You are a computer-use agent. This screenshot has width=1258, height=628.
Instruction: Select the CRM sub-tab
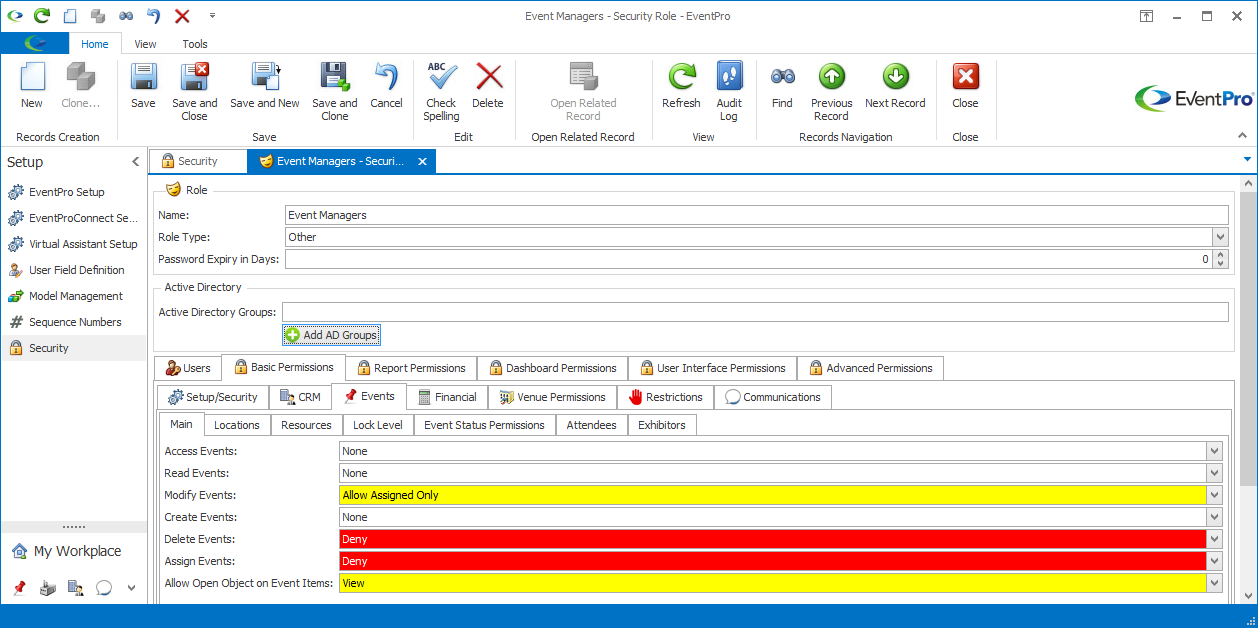click(x=301, y=397)
